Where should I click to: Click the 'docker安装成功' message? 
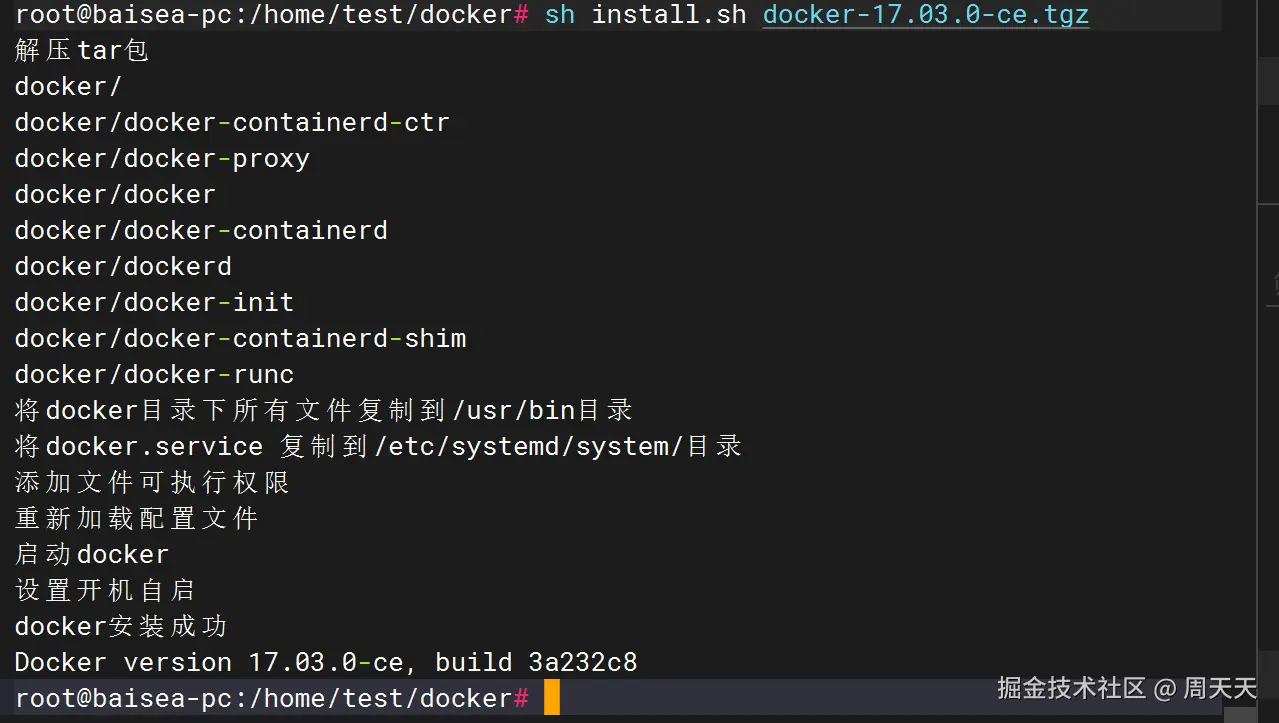pyautogui.click(x=121, y=626)
